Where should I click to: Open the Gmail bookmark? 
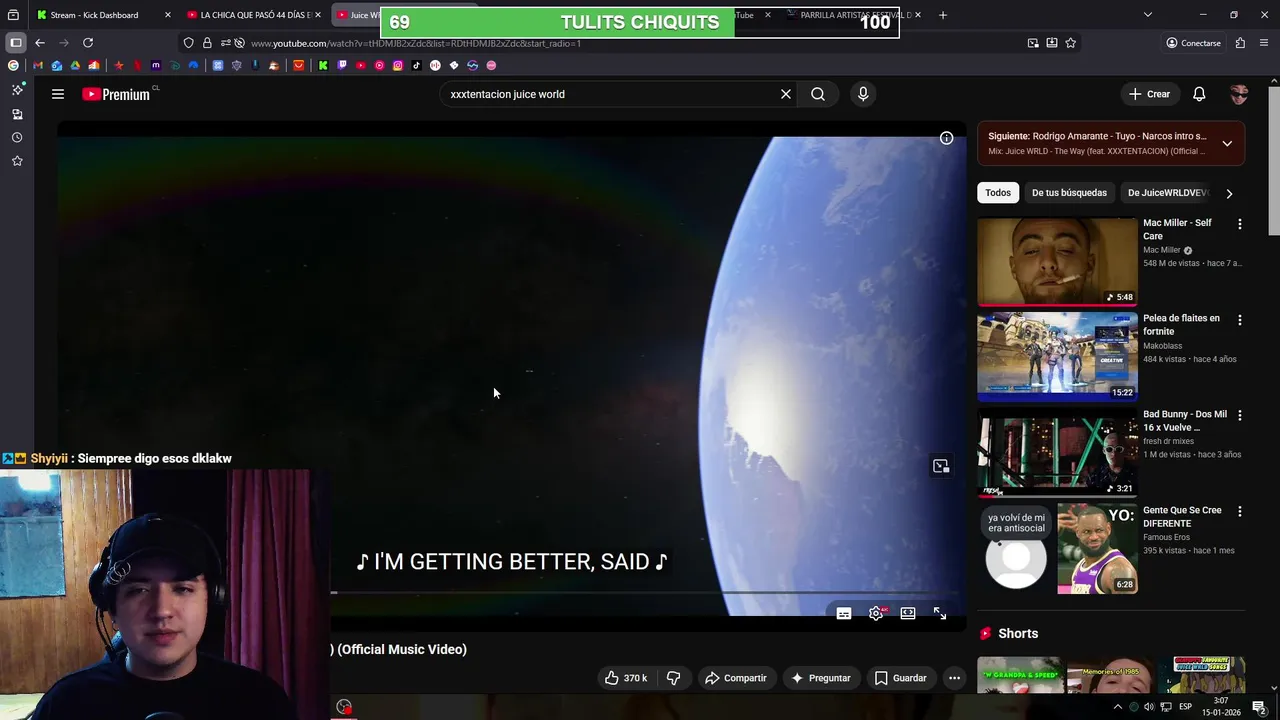38,65
